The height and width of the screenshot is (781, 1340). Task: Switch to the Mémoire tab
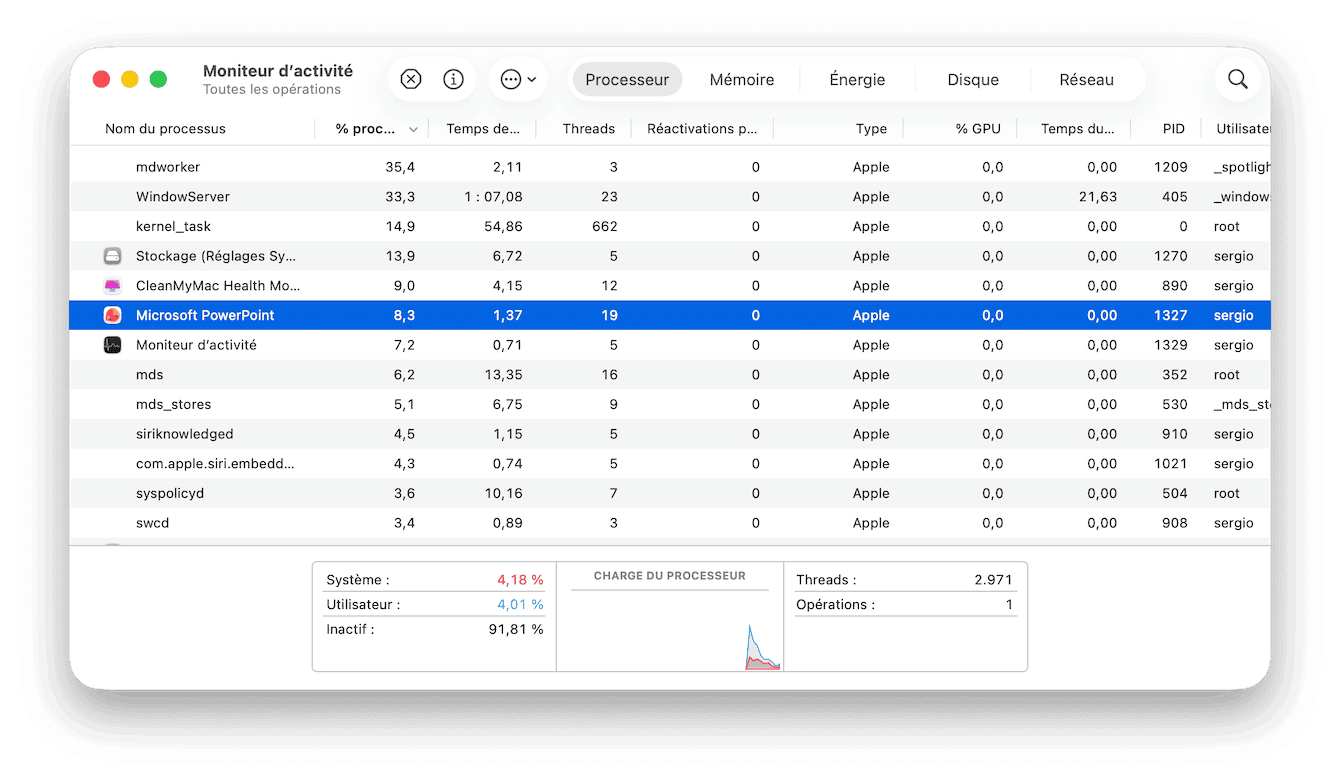(x=742, y=79)
